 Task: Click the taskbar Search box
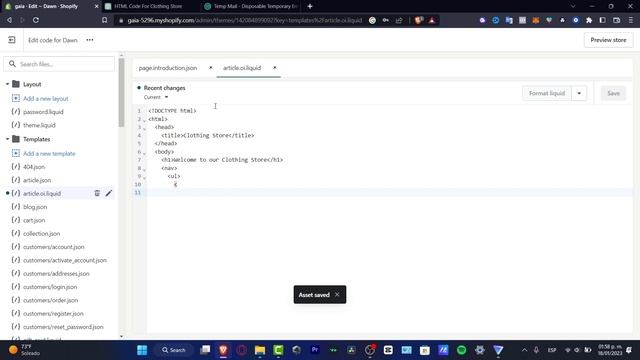click(174, 350)
